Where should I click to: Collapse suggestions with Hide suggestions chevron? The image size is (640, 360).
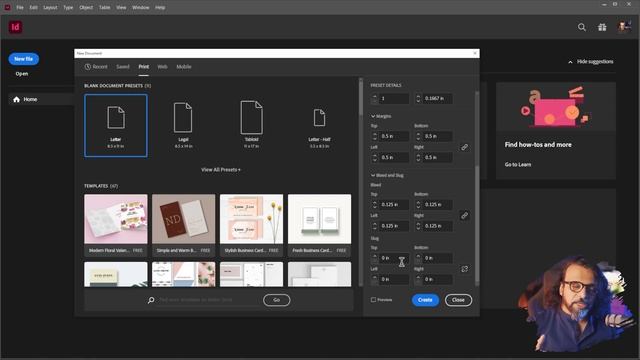[570, 62]
